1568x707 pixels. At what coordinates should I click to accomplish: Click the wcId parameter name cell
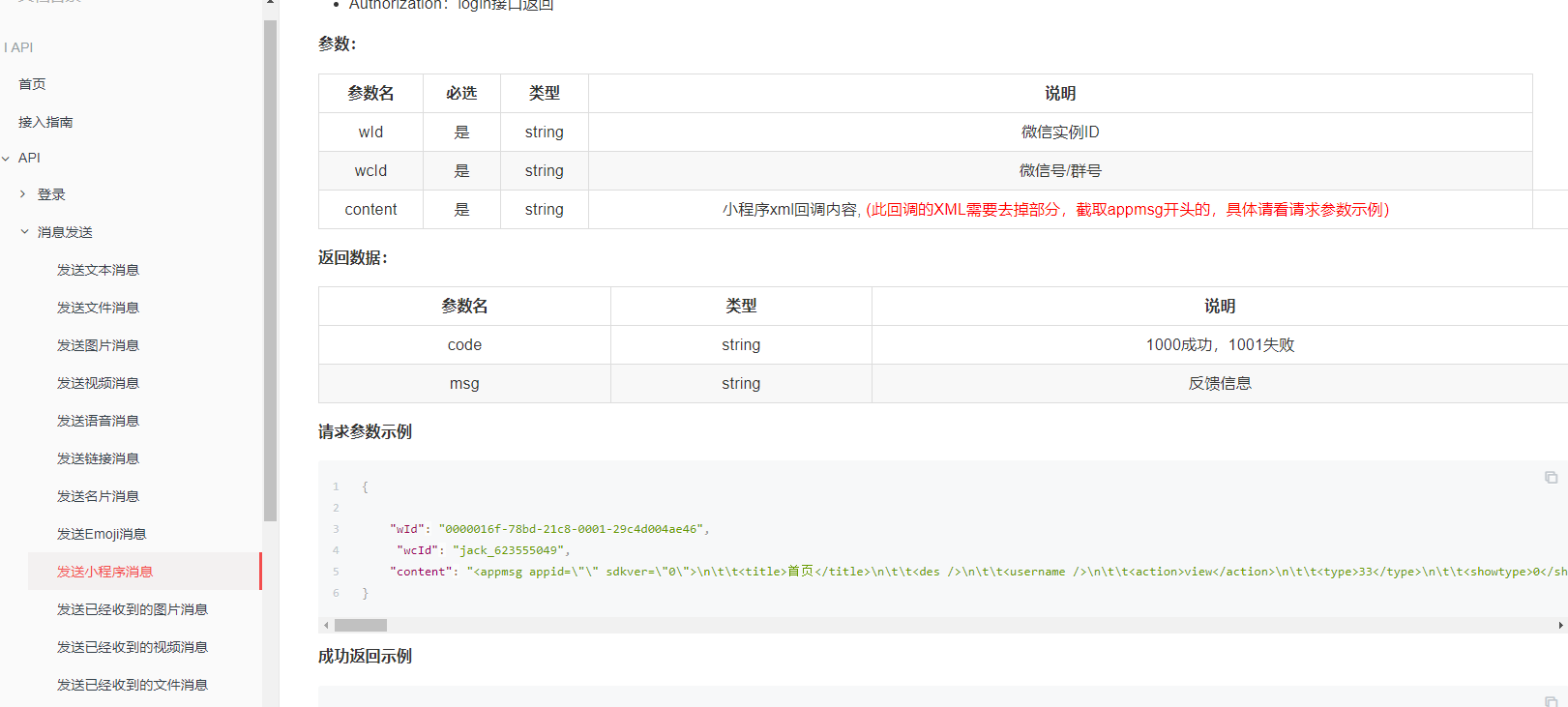tap(370, 171)
